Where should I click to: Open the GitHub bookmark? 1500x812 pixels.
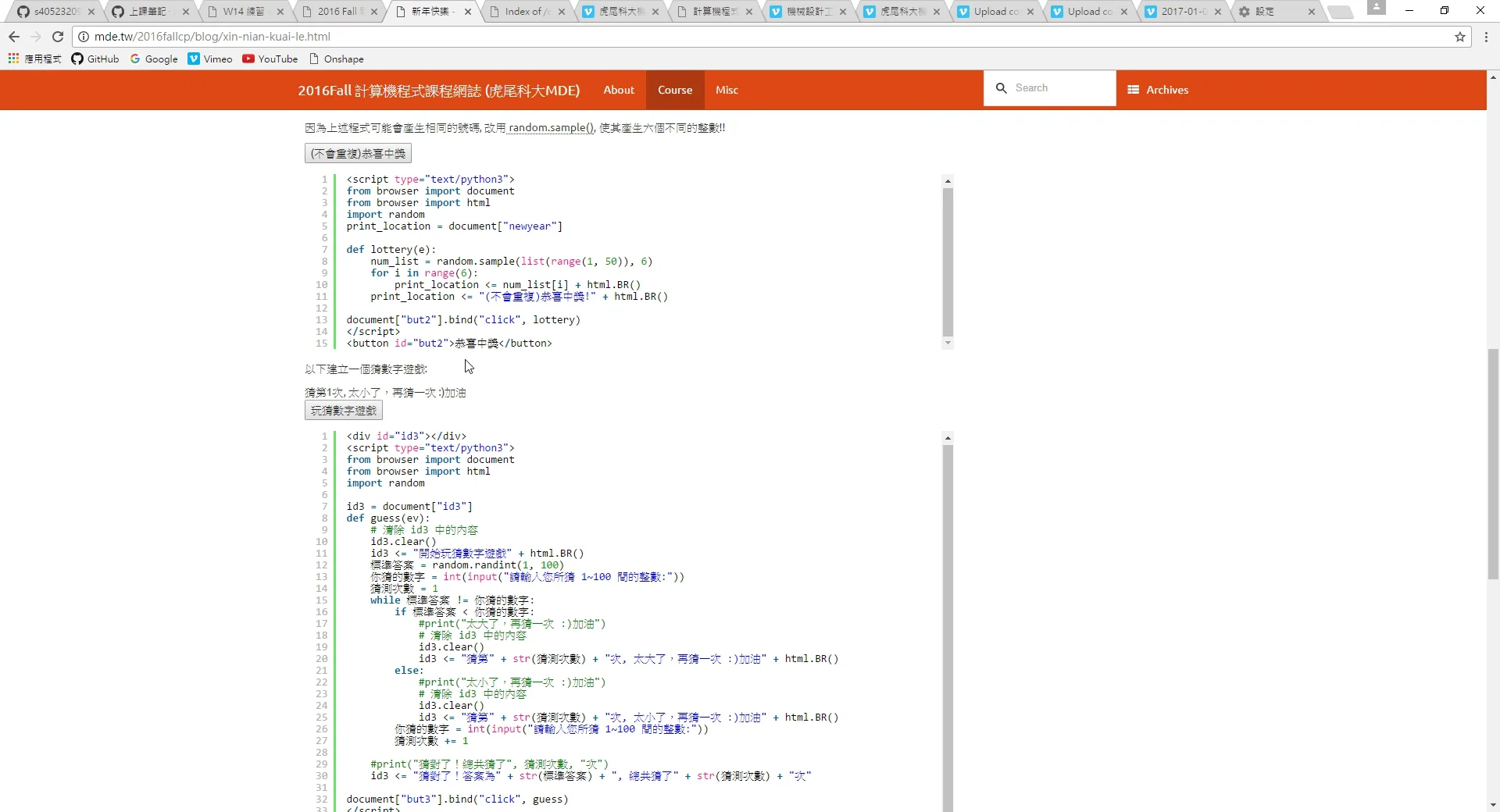95,59
